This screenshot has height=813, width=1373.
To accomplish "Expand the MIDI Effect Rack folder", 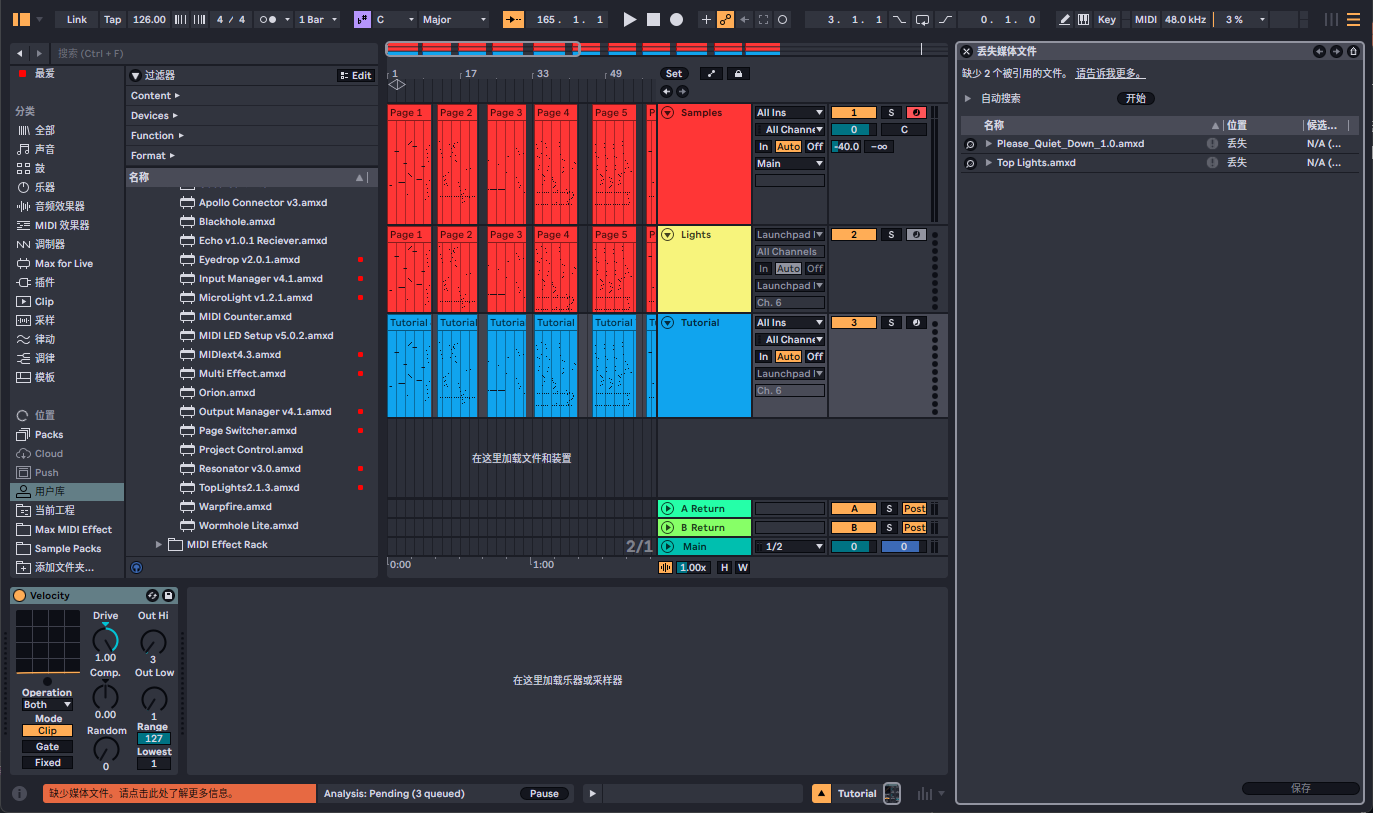I will pos(159,545).
